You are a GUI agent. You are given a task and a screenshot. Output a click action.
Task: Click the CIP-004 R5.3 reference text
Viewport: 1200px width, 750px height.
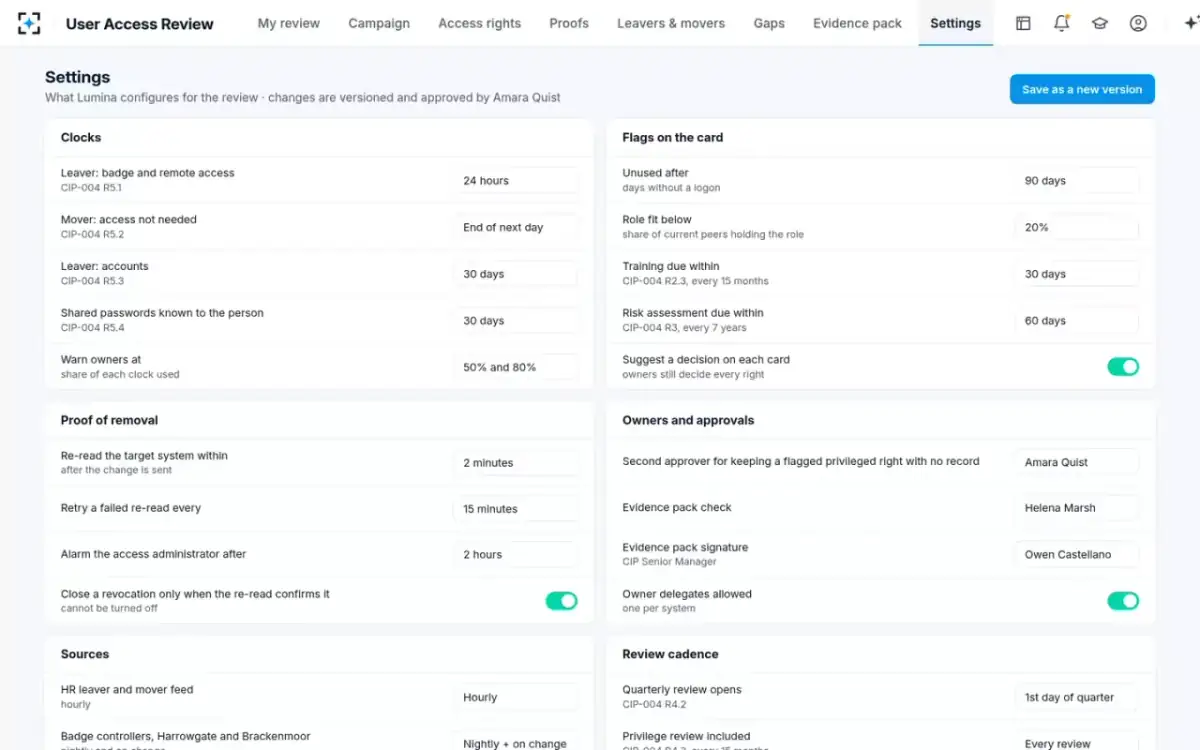(92, 281)
